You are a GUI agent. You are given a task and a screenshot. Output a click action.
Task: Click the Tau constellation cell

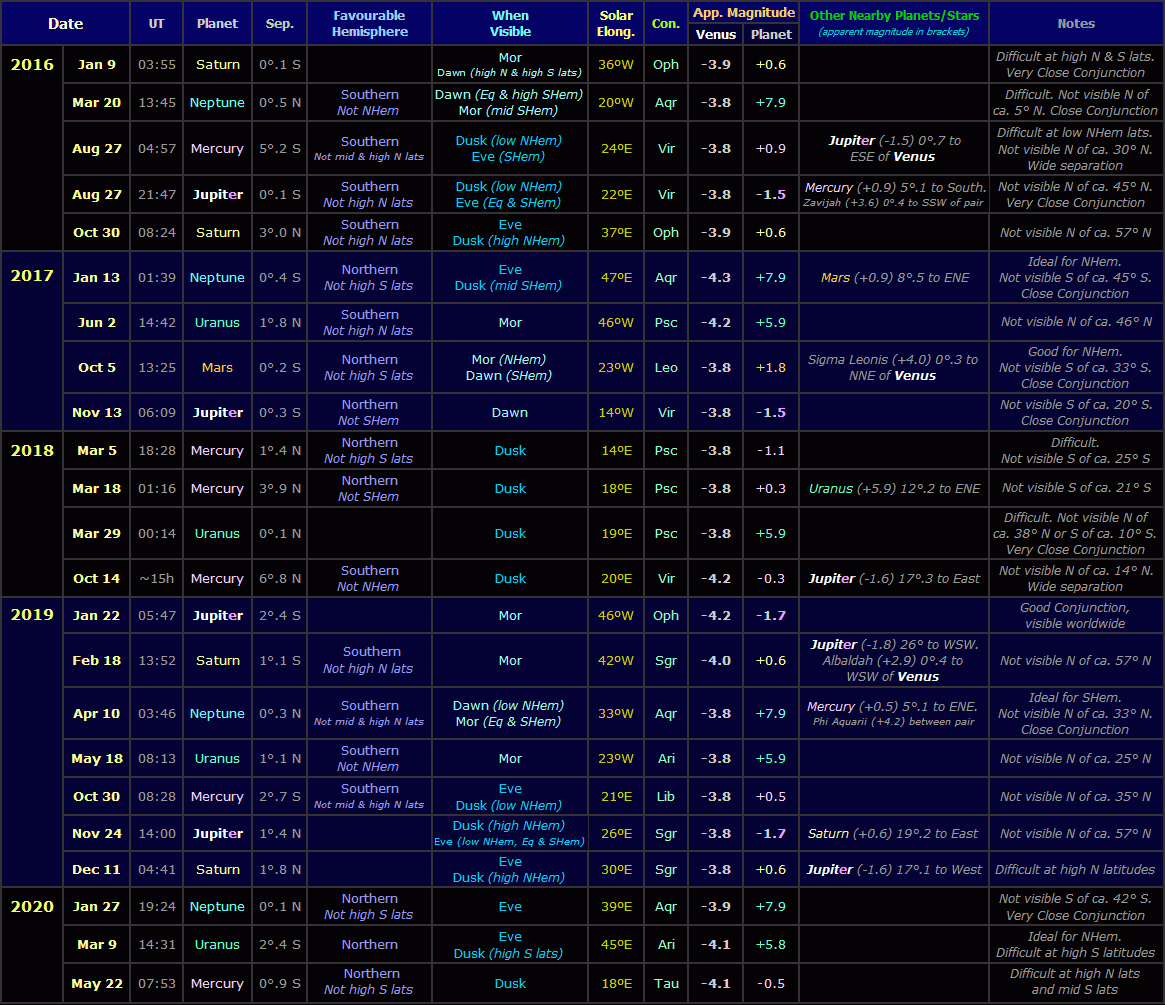click(665, 983)
